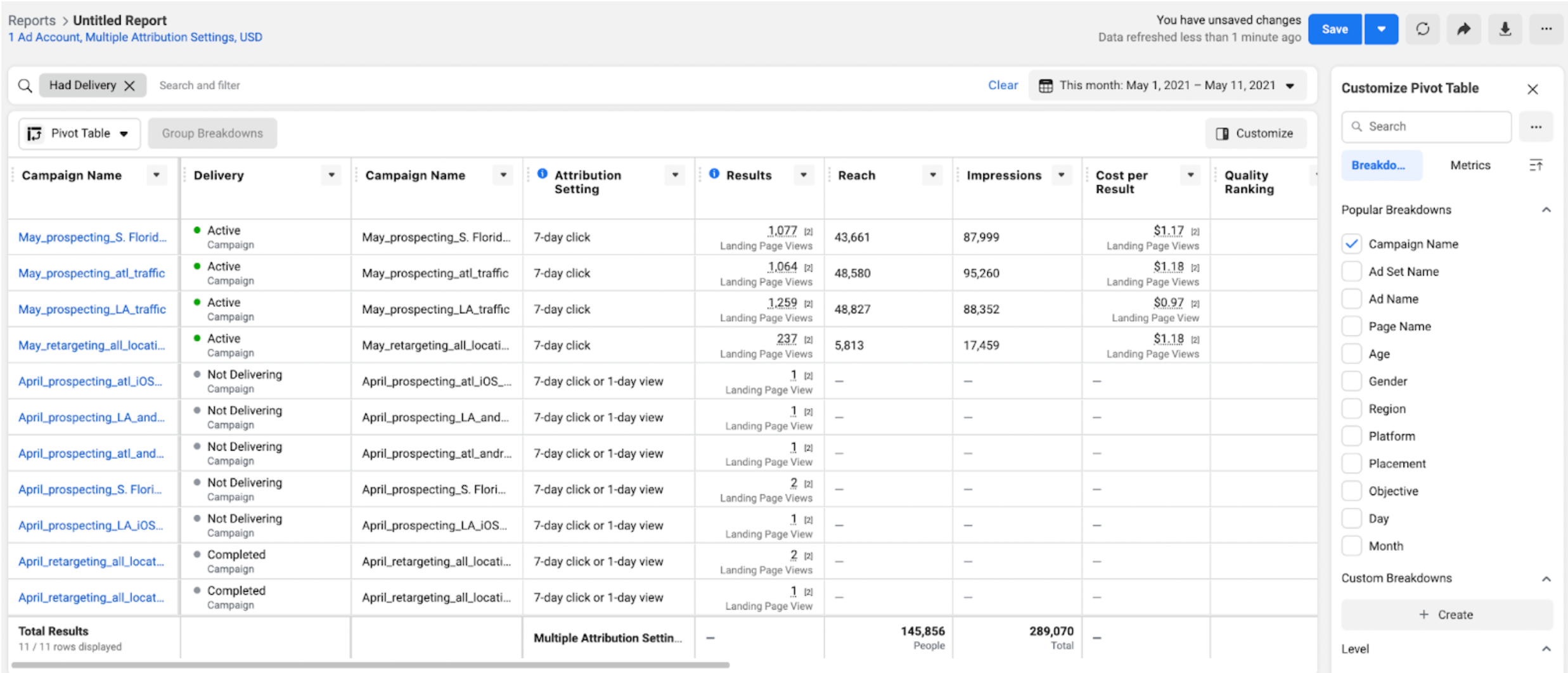1568x673 pixels.
Task: Open the more options ellipsis menu
Action: click(1546, 29)
